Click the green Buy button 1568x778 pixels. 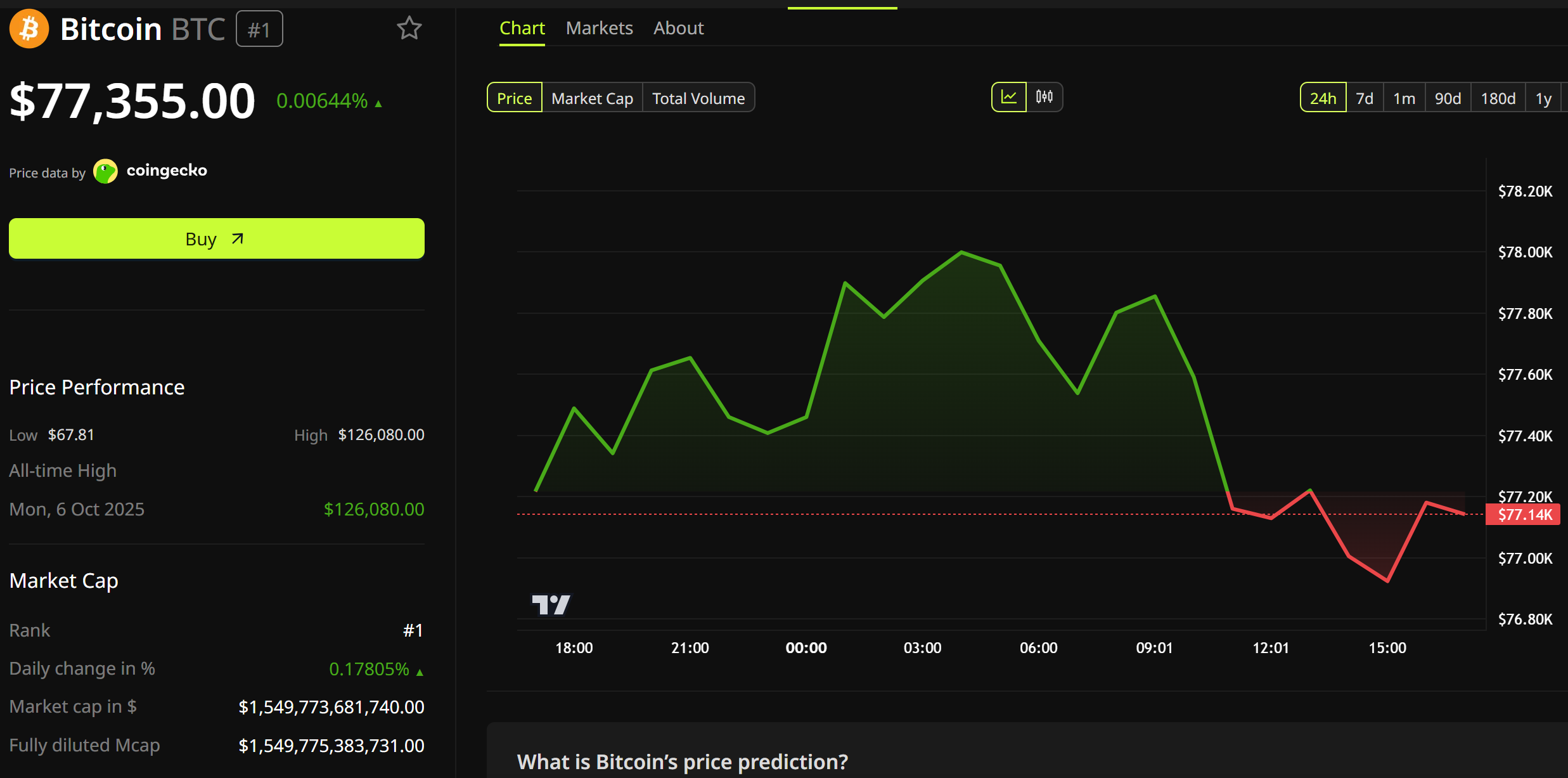(217, 238)
